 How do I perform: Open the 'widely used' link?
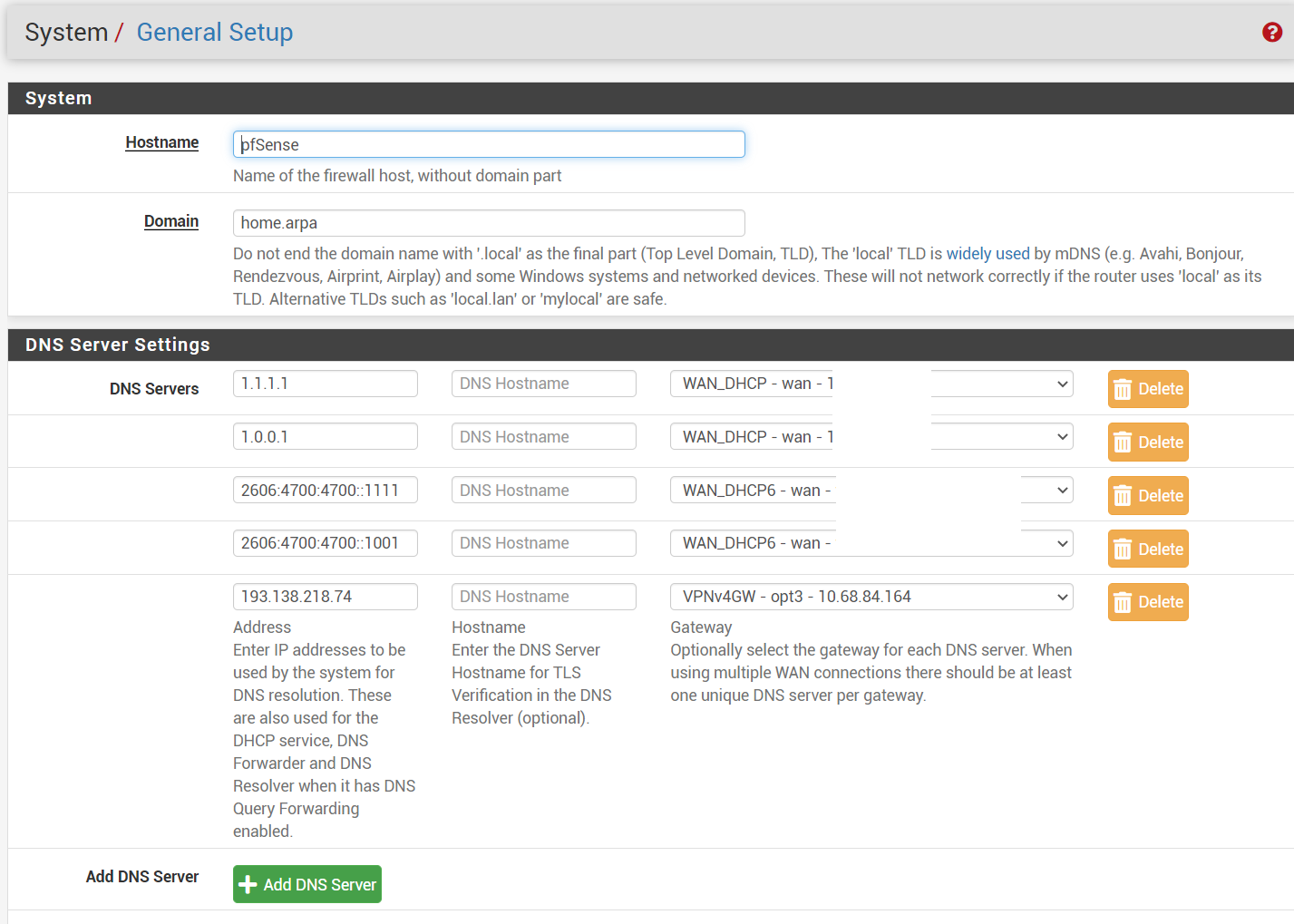[988, 254]
